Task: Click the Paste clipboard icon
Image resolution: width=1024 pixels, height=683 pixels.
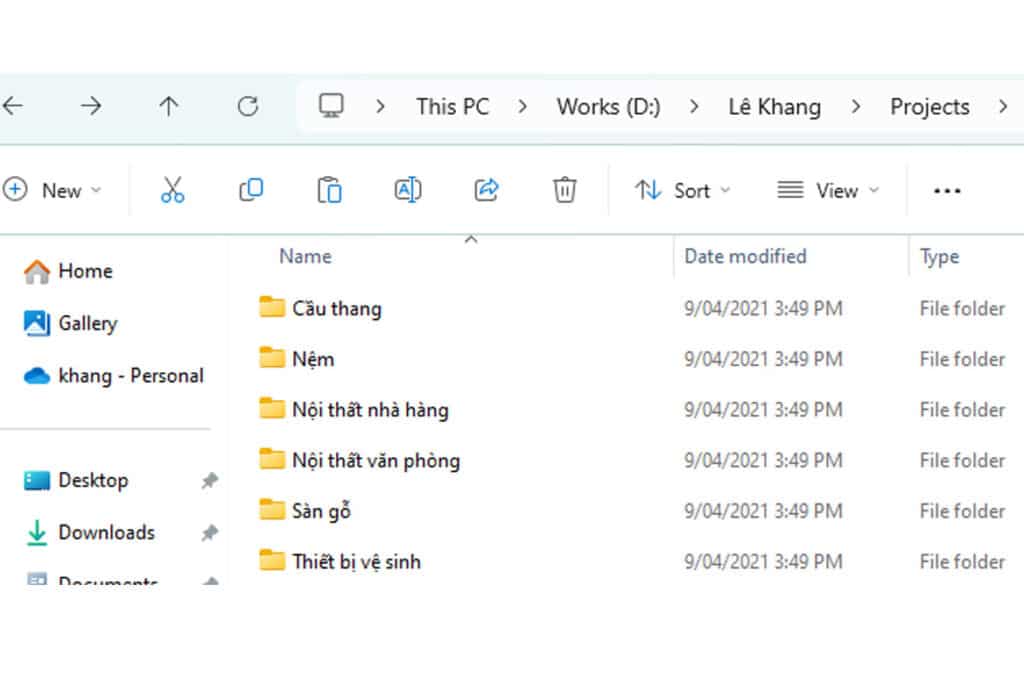Action: (329, 190)
